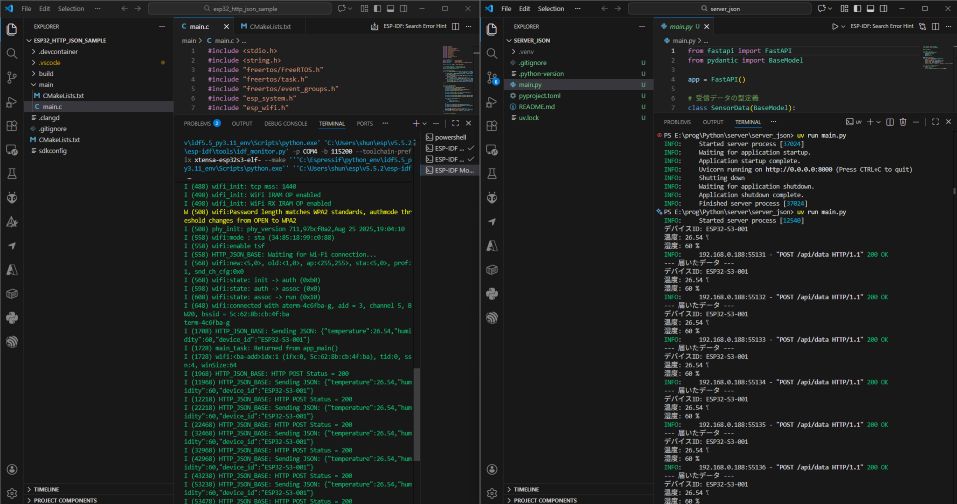Open Manage gear in server_json window
Screen dimensions: 957x504
click(x=492, y=493)
